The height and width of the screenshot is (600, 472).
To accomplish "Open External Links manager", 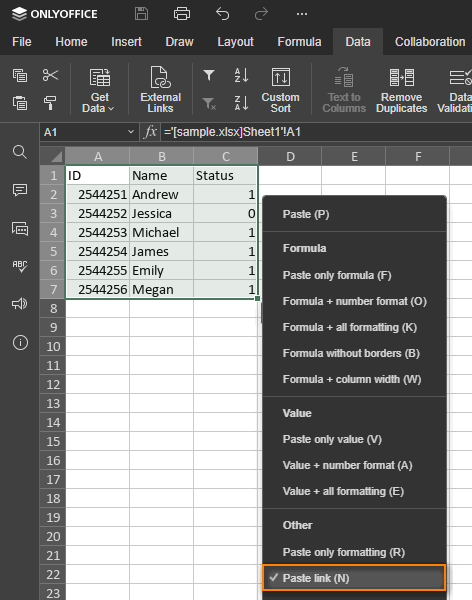I will coord(160,90).
